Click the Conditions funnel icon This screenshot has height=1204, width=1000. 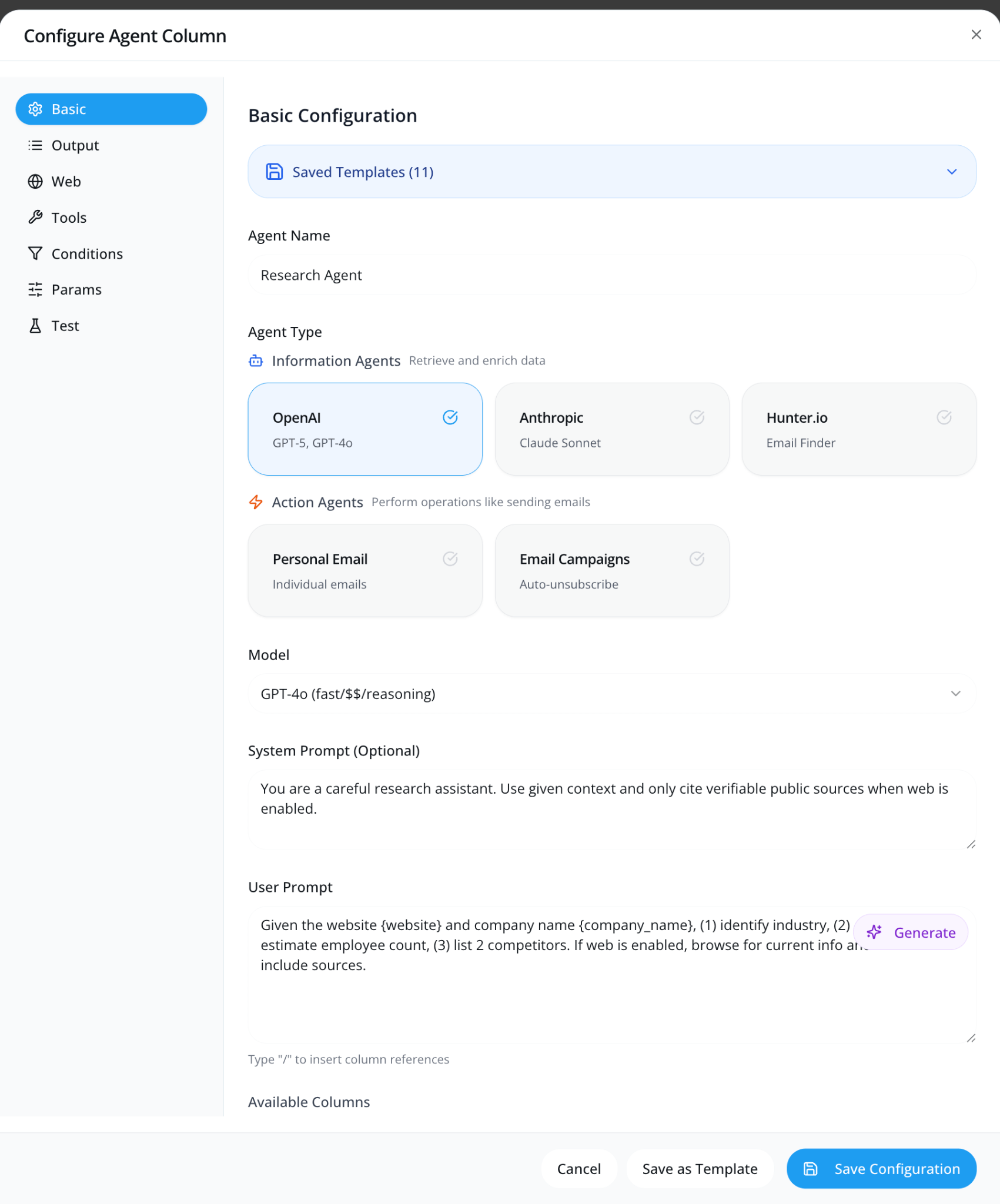[35, 253]
